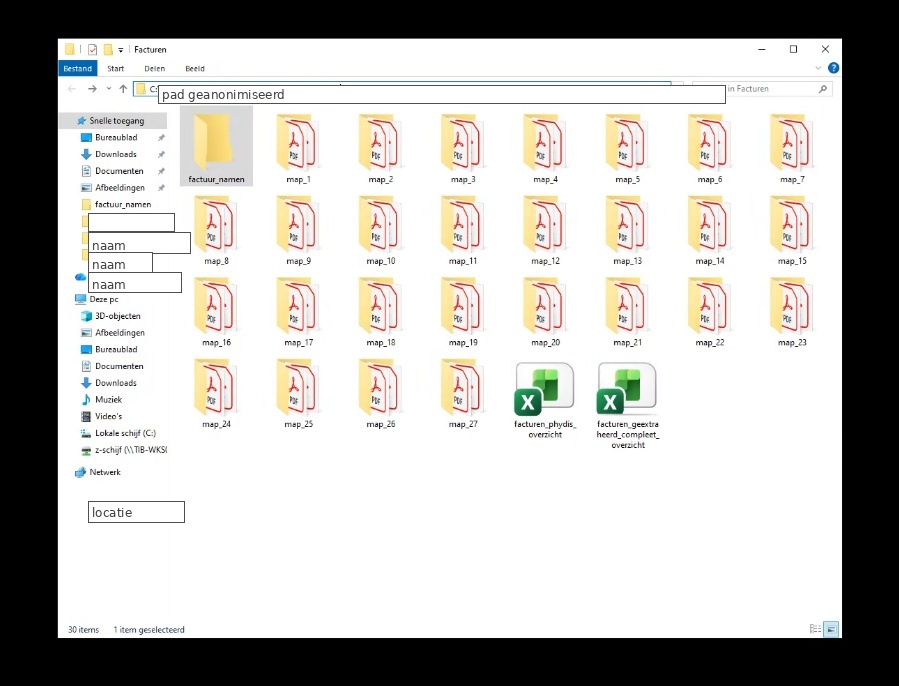Select Excel file facturen_geextraheerd_compleet_overzicht
The height and width of the screenshot is (686, 899).
pos(627,404)
